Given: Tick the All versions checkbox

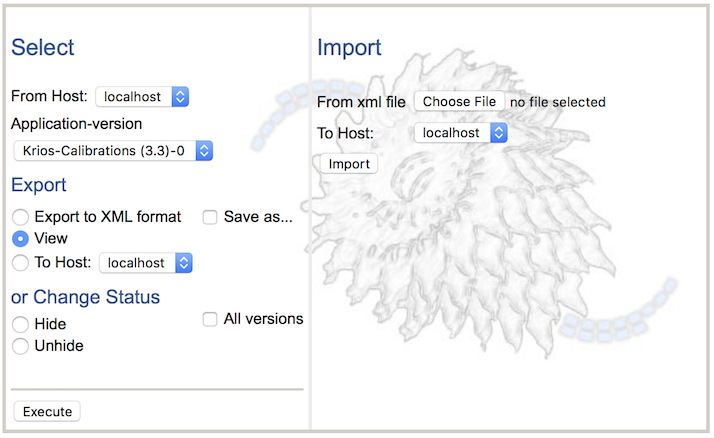Looking at the screenshot, I should coord(210,319).
